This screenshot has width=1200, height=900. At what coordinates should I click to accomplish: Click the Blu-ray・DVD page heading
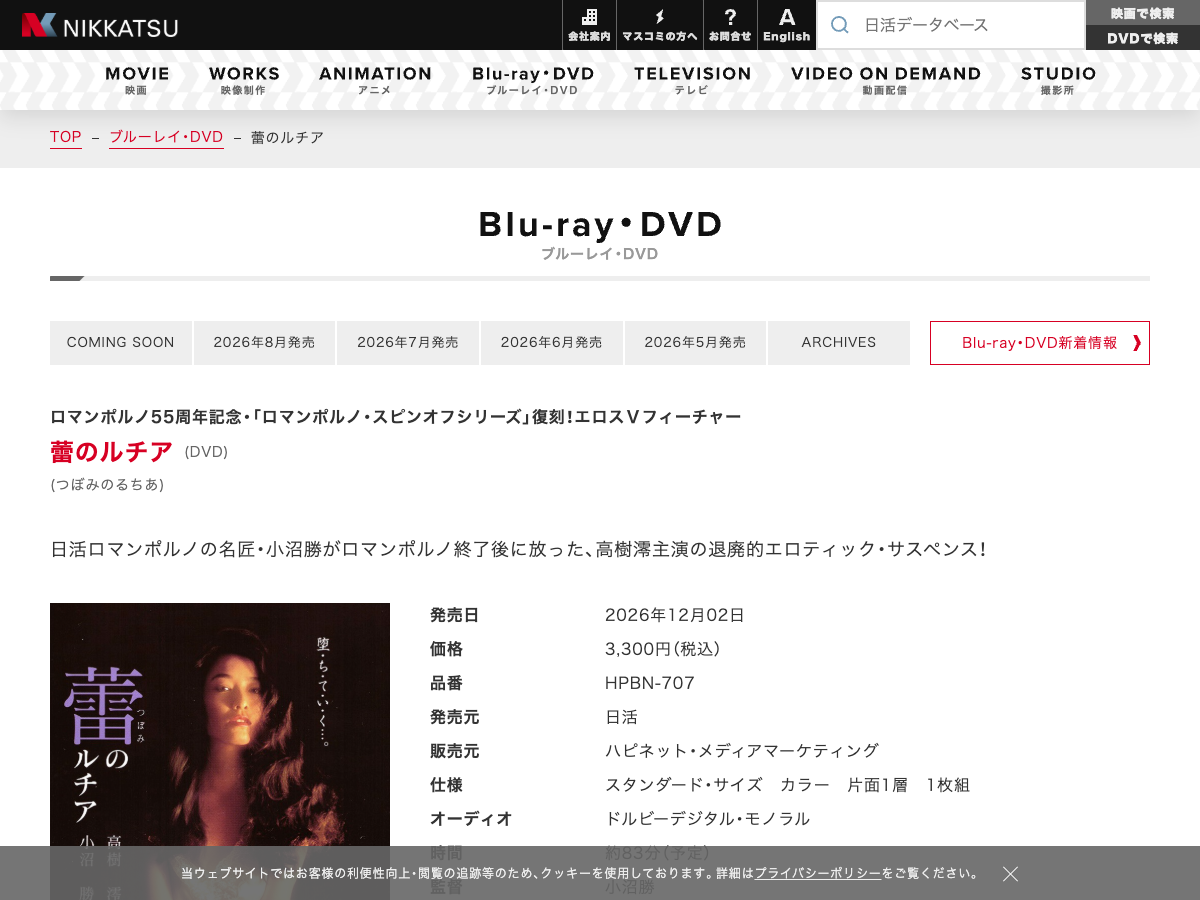pyautogui.click(x=600, y=225)
